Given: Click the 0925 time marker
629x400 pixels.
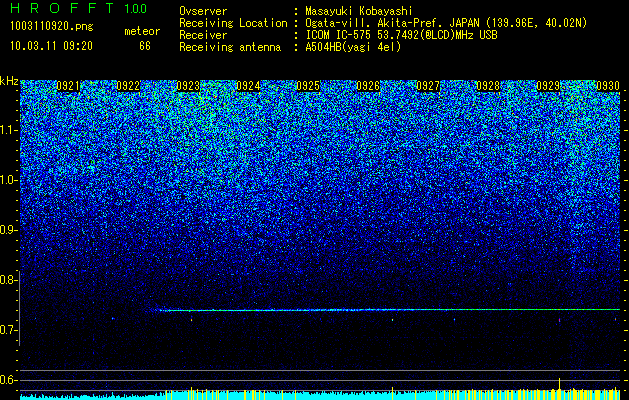Looking at the screenshot, I should point(308,86).
